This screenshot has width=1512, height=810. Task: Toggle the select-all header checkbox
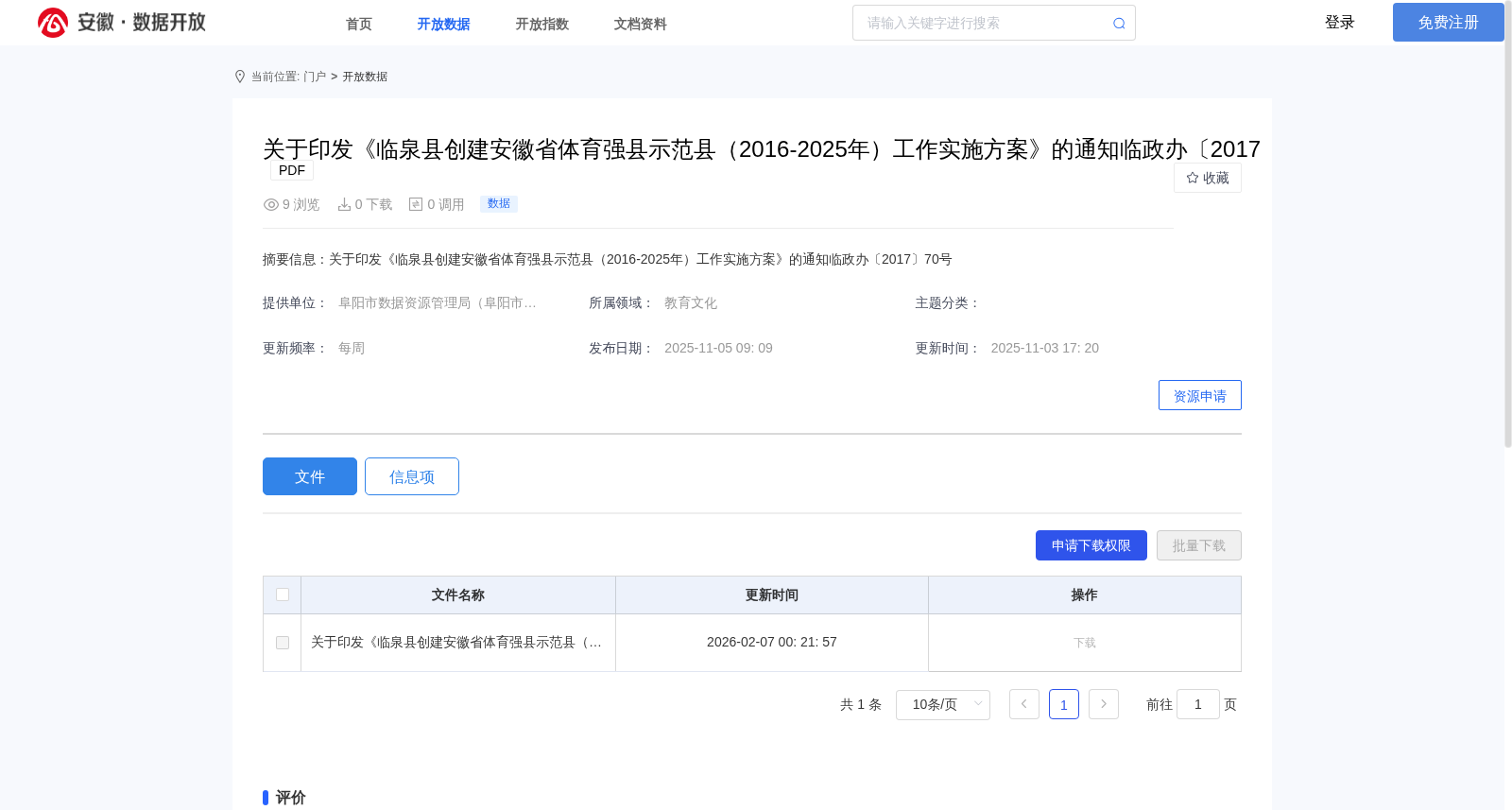pos(283,595)
